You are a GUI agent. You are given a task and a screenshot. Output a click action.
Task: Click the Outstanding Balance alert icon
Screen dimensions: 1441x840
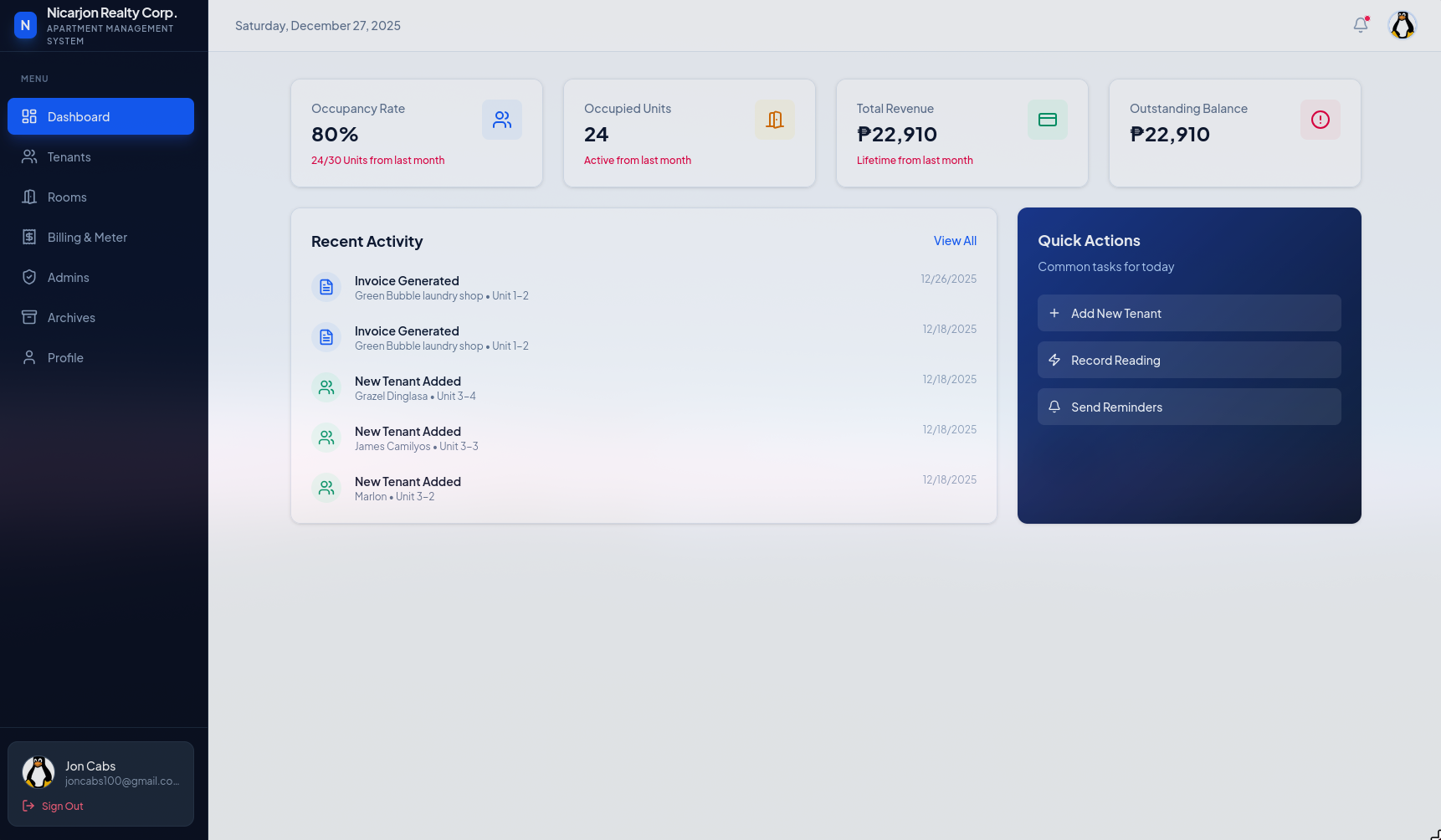[x=1320, y=119]
